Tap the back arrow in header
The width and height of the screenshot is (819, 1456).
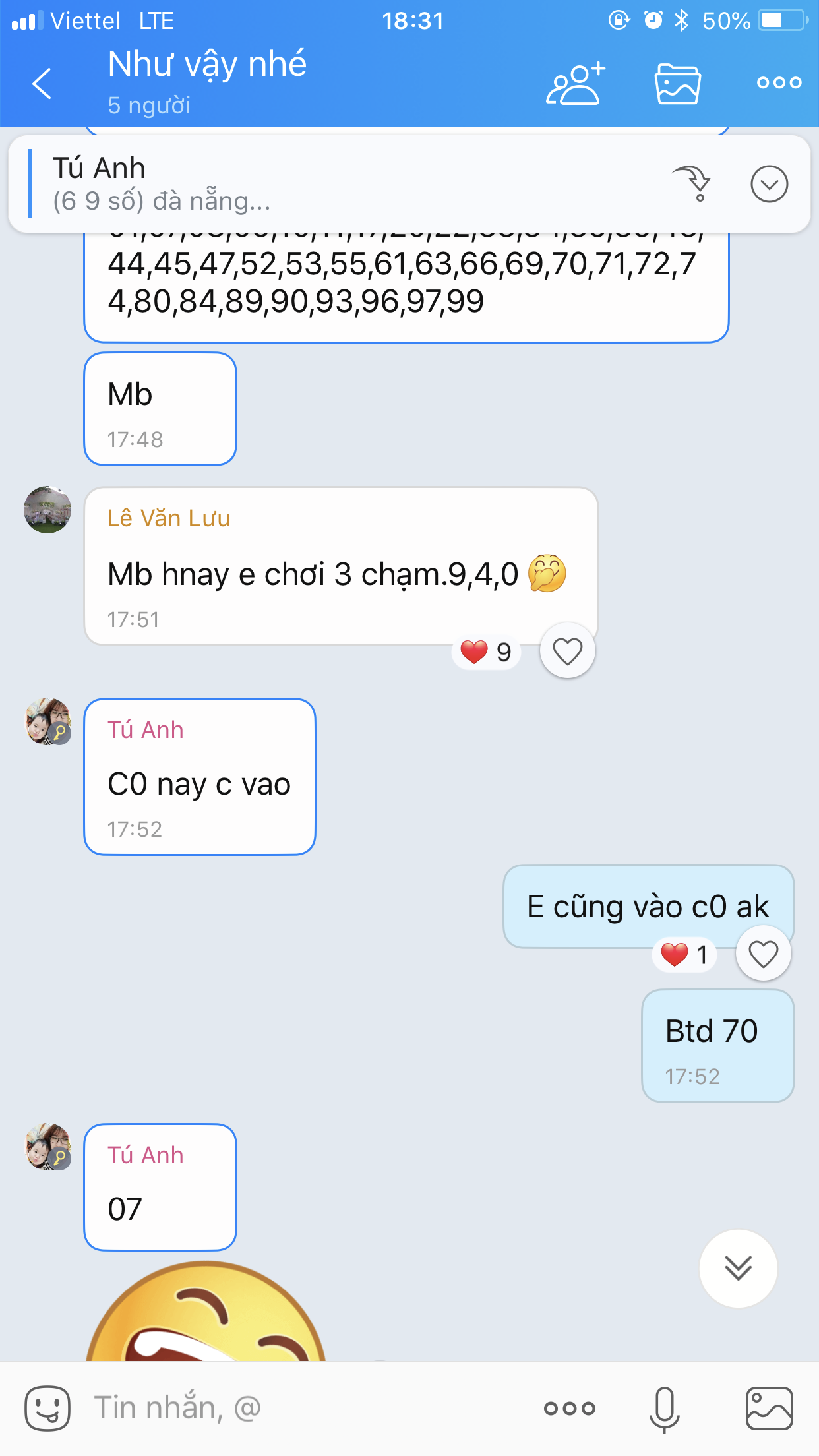[42, 83]
